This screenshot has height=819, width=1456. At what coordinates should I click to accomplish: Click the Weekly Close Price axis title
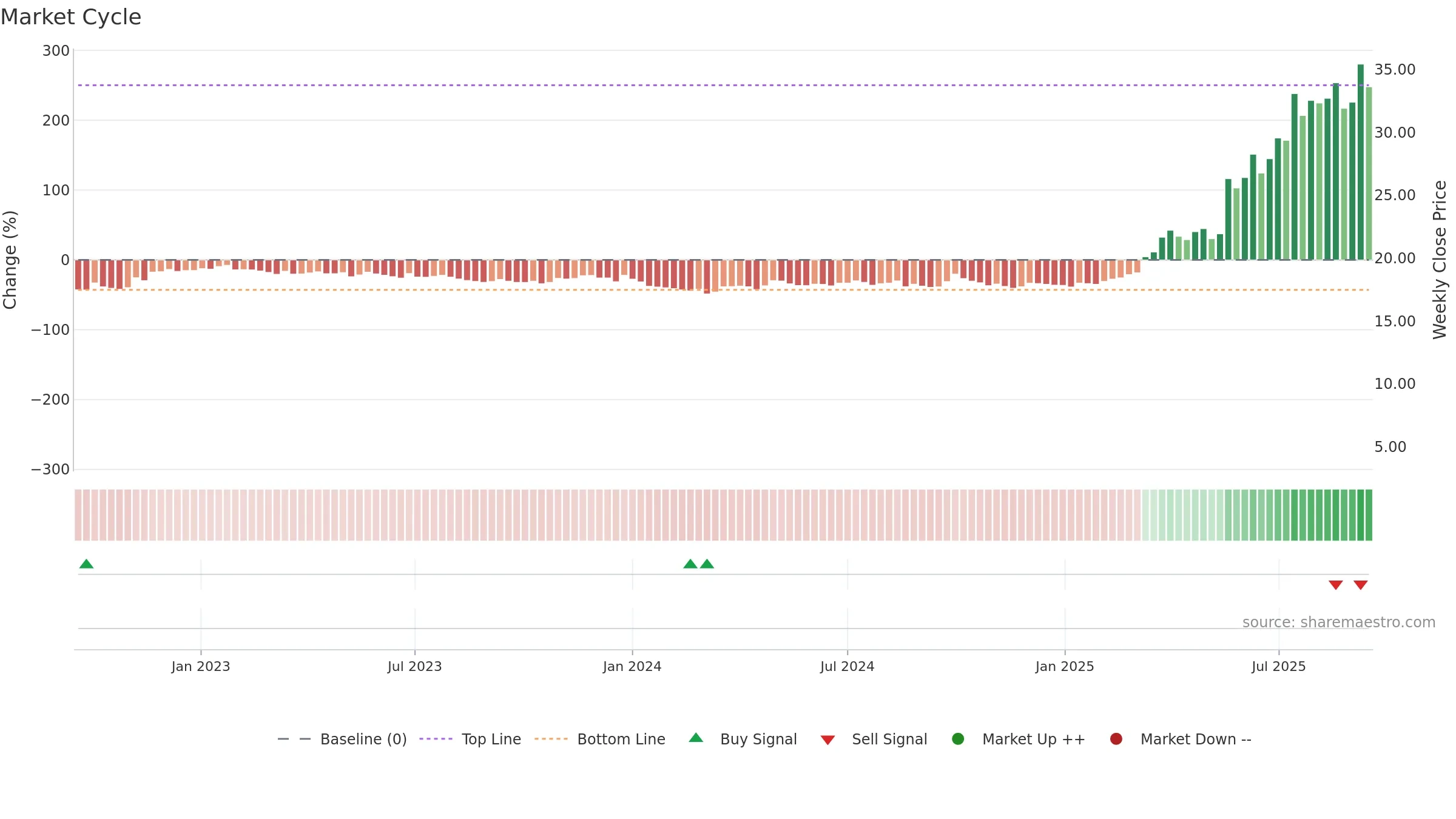[1440, 260]
